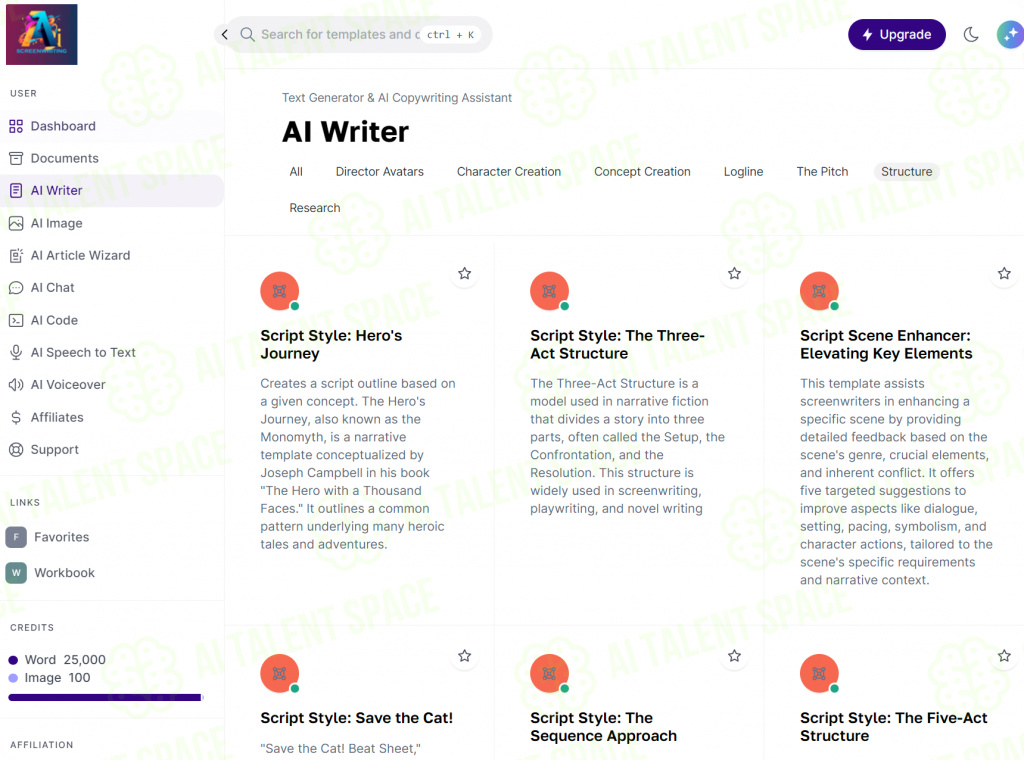This screenshot has height=760, width=1024.
Task: Favorite the Five-Act Structure star
Action: point(1004,656)
